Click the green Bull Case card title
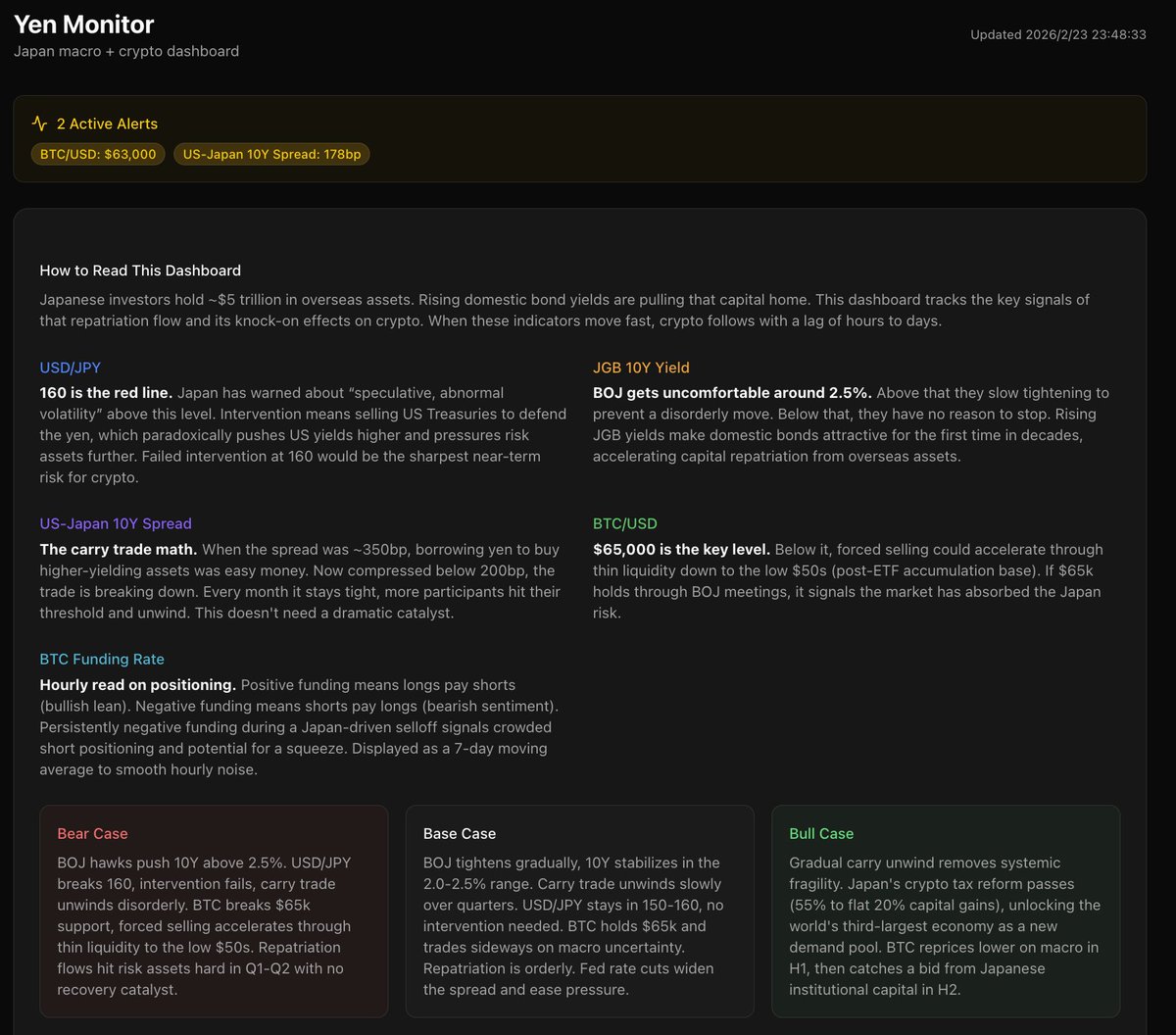The width and height of the screenshot is (1176, 1035). pos(821,834)
